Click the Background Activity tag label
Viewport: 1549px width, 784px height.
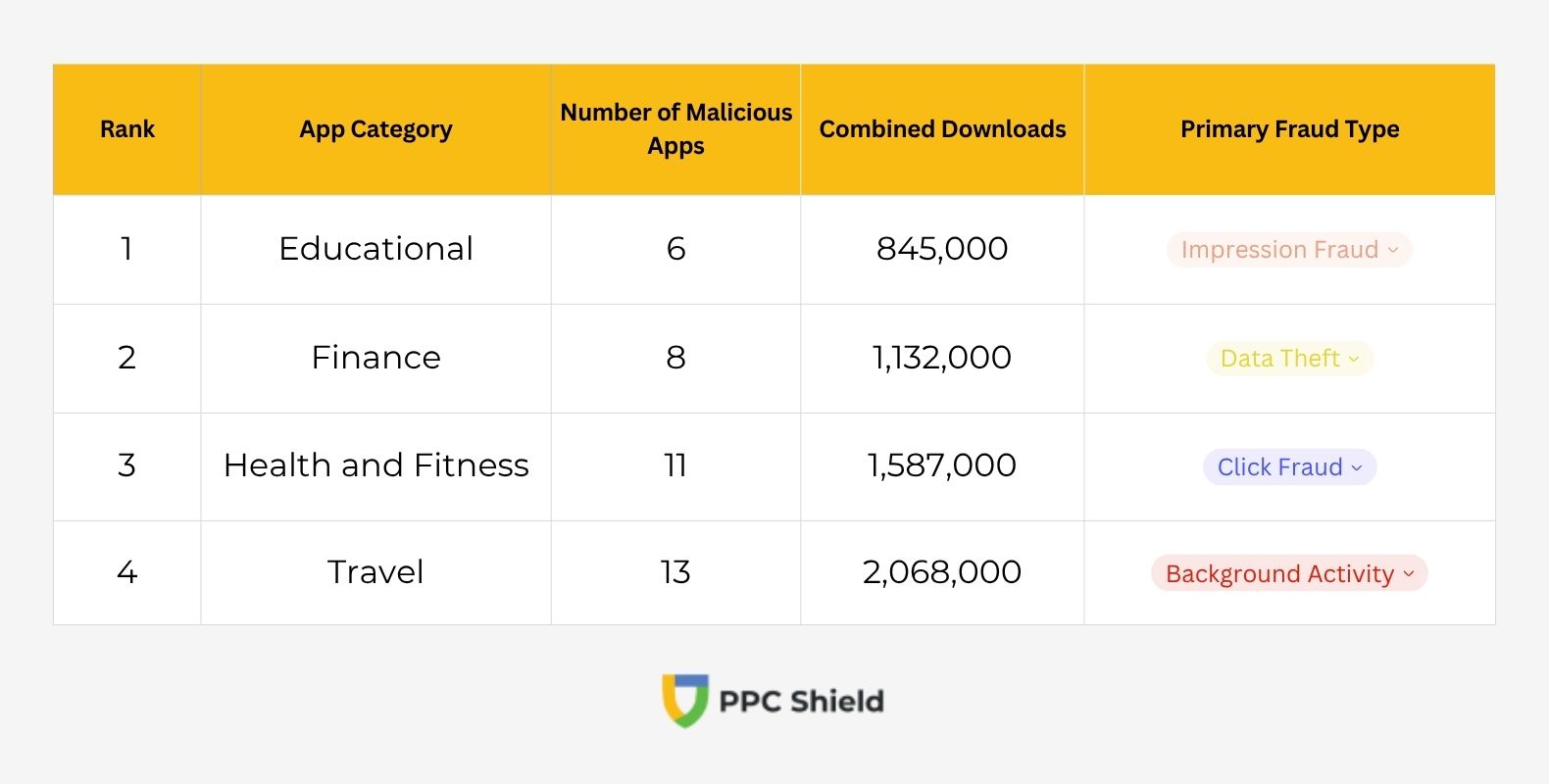1278,573
